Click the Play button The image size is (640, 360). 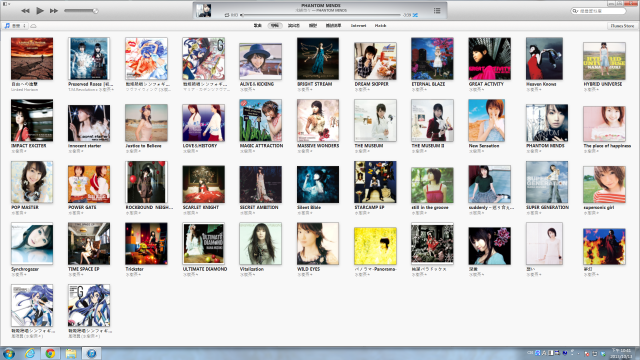[40, 11]
